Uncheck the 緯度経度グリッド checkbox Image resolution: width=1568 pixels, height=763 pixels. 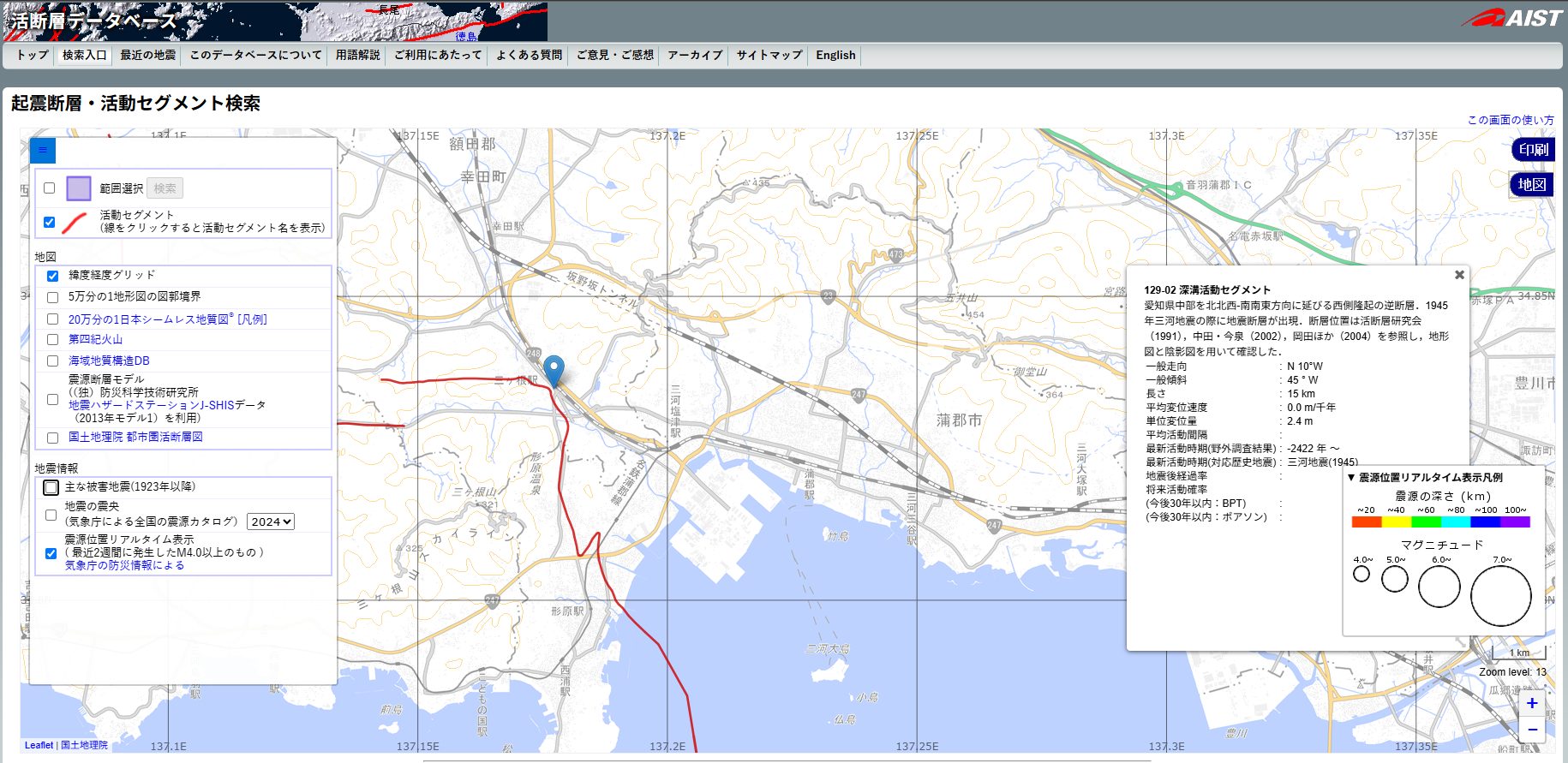[x=52, y=276]
